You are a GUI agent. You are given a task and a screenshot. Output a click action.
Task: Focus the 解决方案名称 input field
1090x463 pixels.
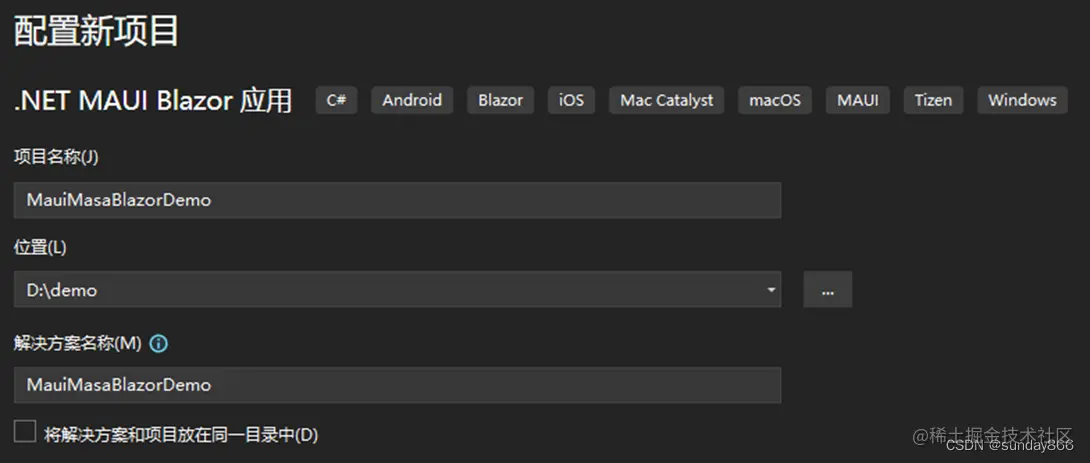click(x=398, y=385)
